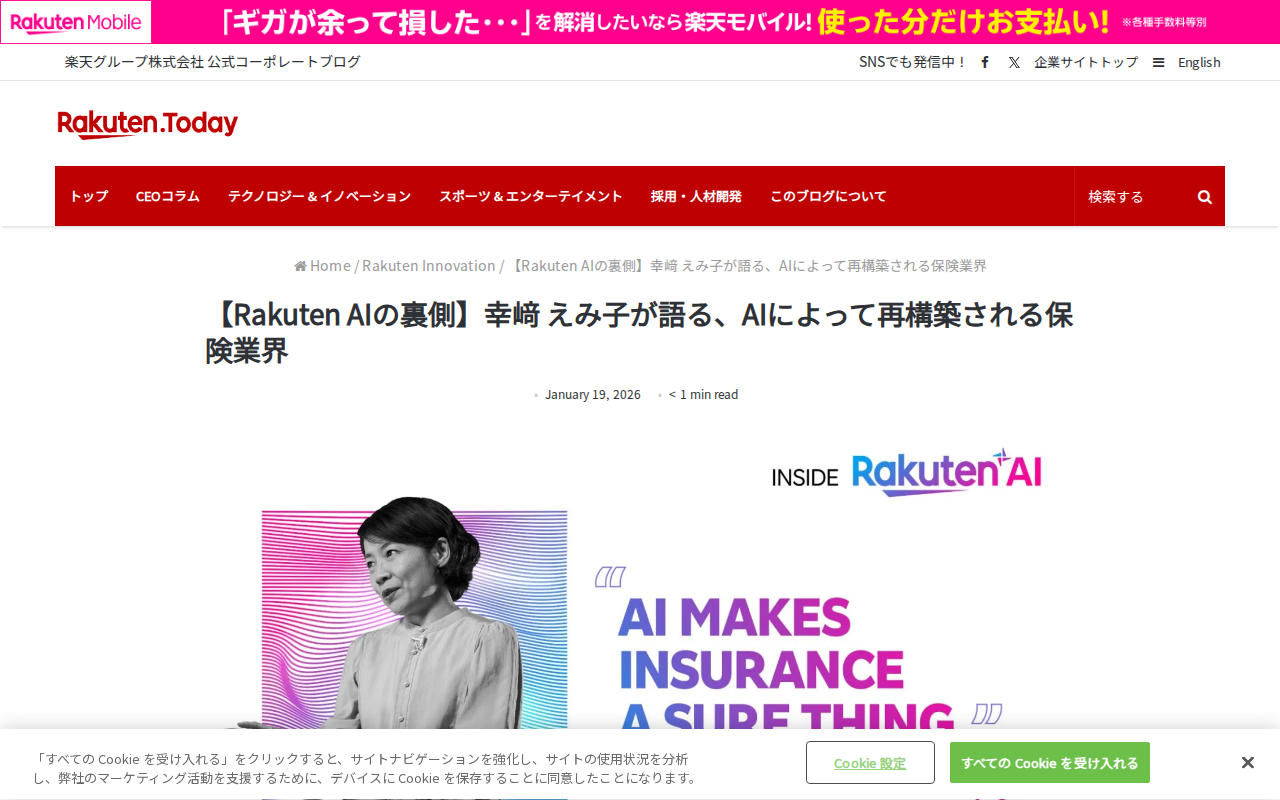The width and height of the screenshot is (1280, 800).
Task: Accept all cookies with green button
Action: tap(1050, 763)
